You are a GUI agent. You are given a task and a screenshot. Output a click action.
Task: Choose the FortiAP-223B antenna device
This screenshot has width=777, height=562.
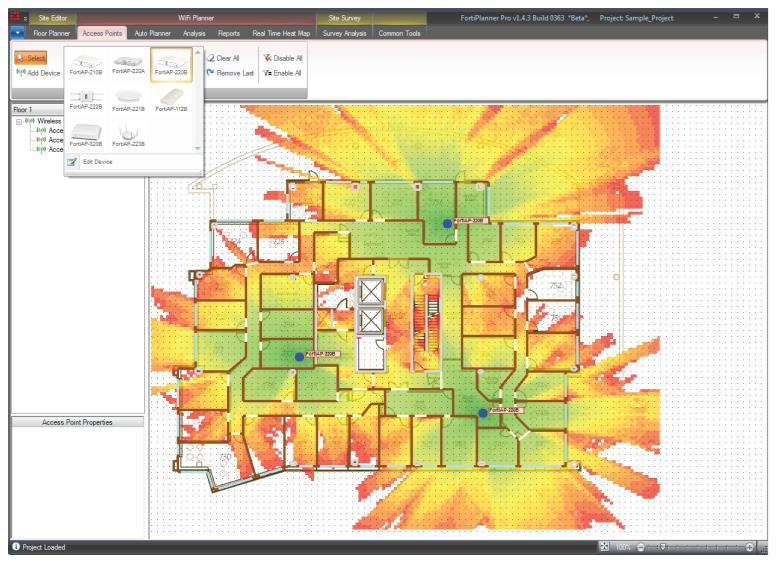[x=128, y=135]
